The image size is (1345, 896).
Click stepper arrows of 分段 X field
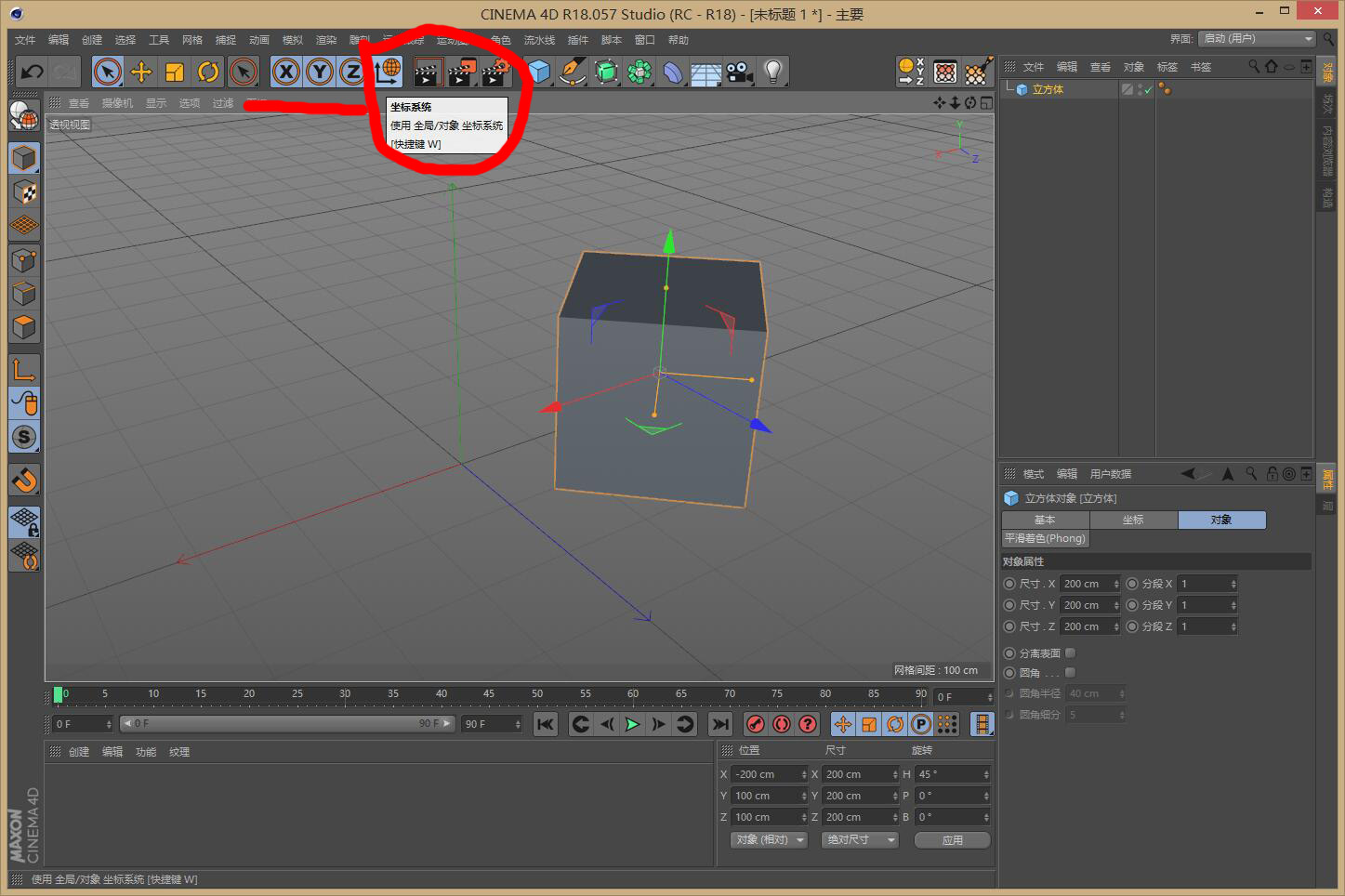[1233, 584]
